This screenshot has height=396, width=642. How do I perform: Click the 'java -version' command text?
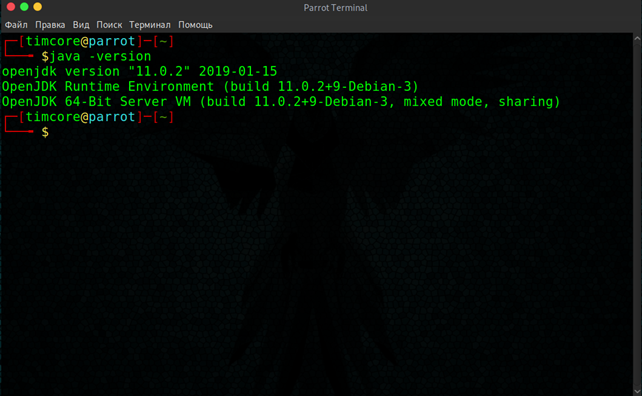pyautogui.click(x=100, y=56)
